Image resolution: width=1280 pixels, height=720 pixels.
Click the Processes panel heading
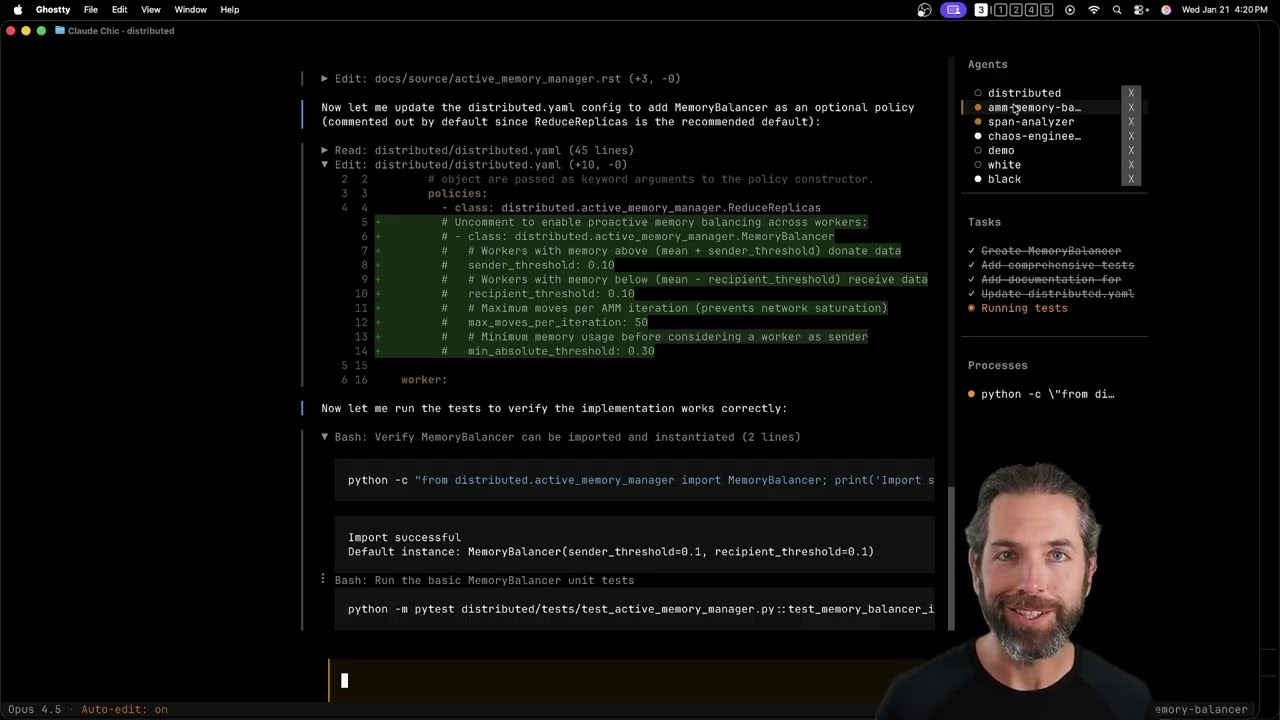[x=997, y=365]
